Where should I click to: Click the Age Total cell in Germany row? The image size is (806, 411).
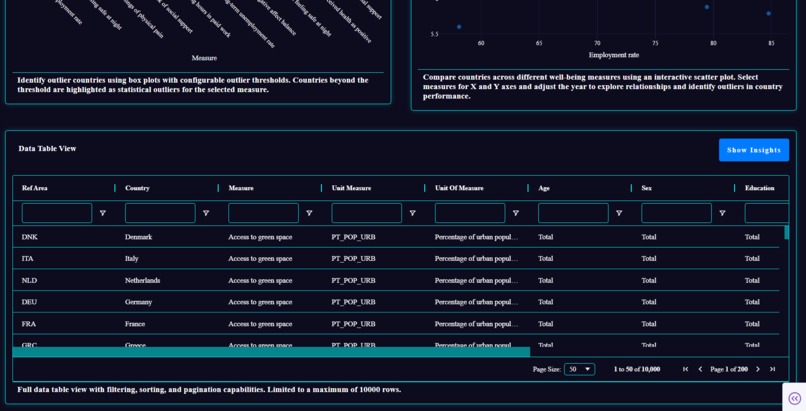click(x=545, y=302)
